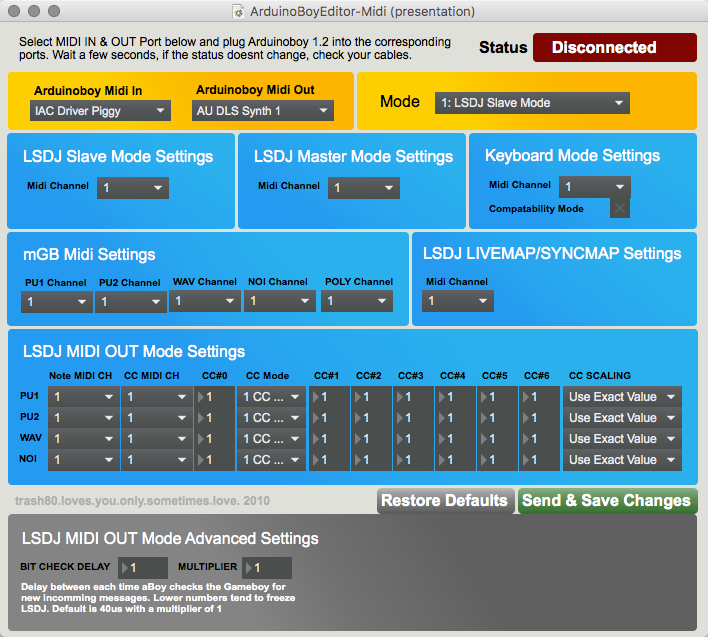Click the window title document icon
Viewport: 708px width, 637px height.
pos(238,11)
